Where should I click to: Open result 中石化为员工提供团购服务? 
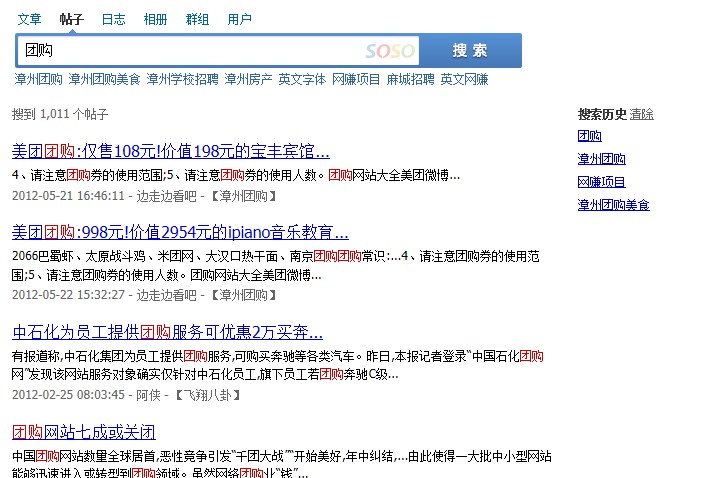click(x=168, y=332)
